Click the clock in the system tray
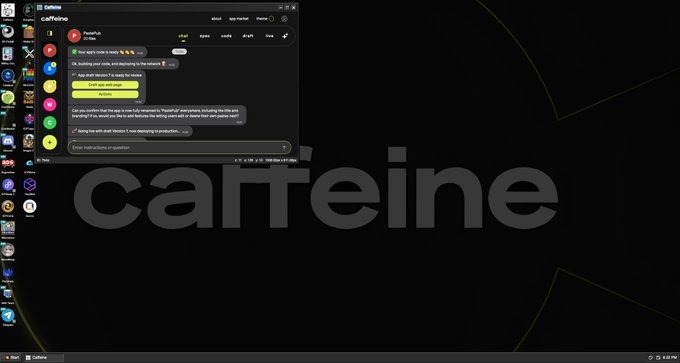 669,358
